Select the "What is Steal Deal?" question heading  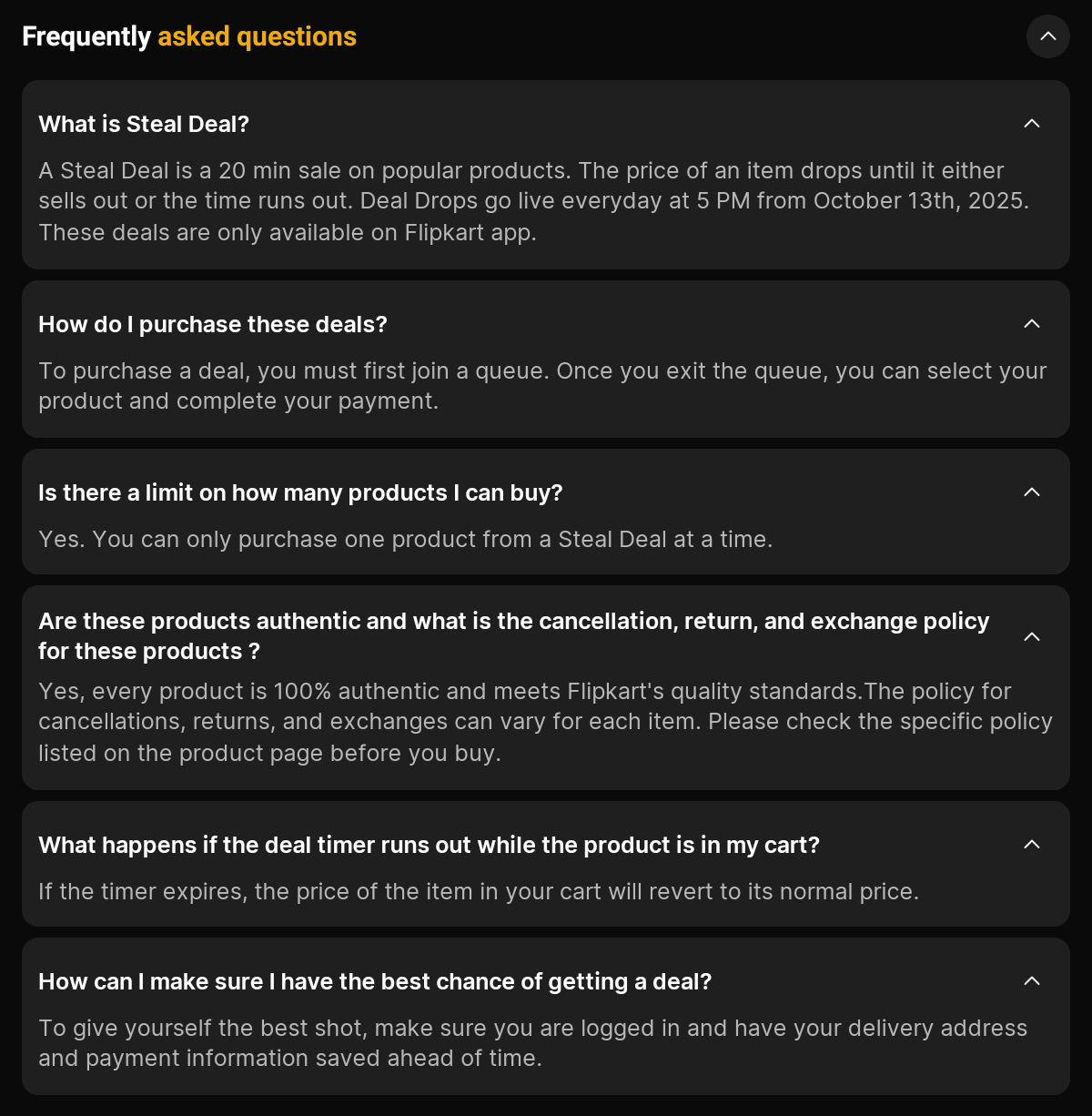pyautogui.click(x=144, y=124)
